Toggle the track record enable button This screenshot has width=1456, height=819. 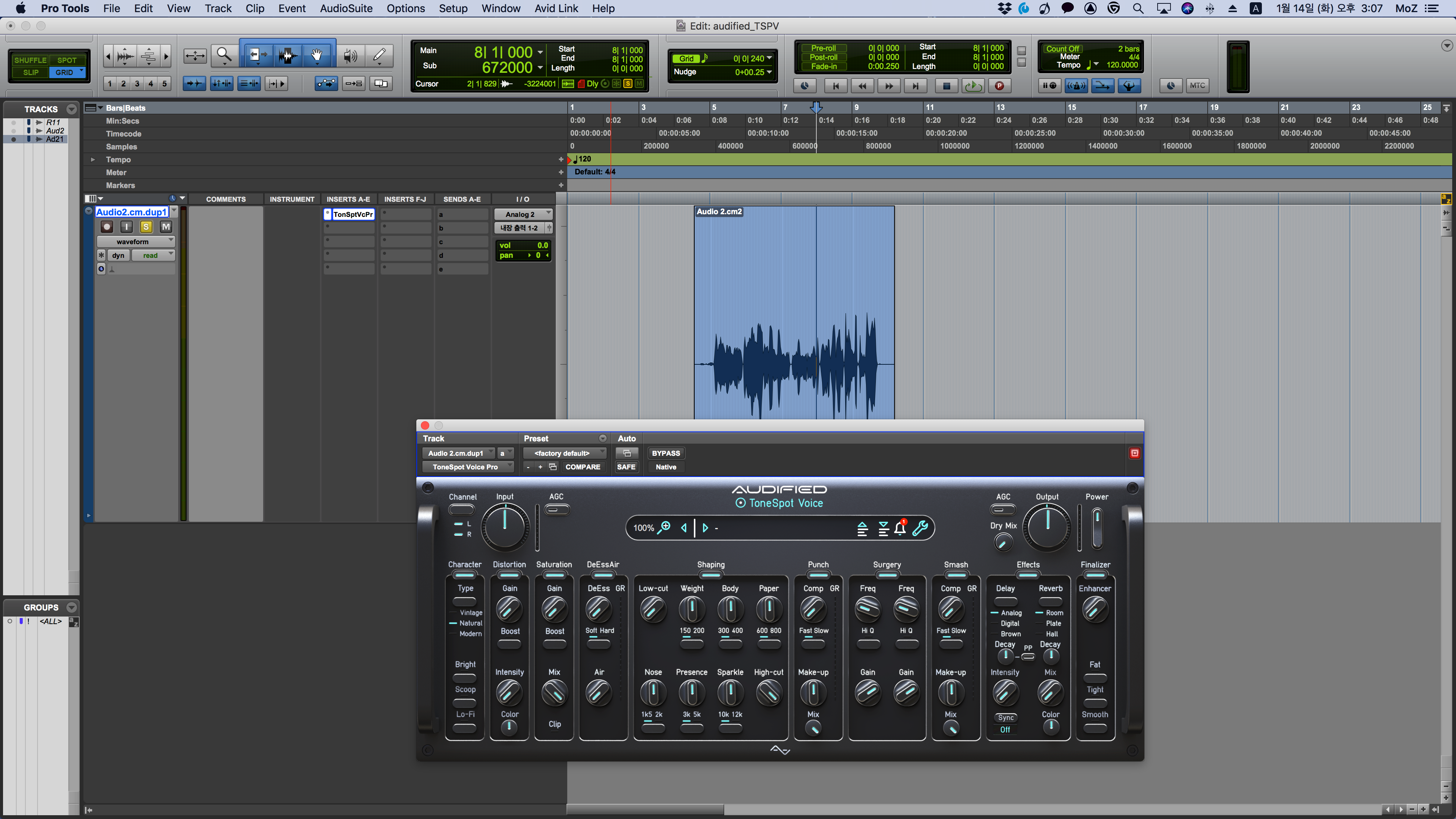point(106,227)
